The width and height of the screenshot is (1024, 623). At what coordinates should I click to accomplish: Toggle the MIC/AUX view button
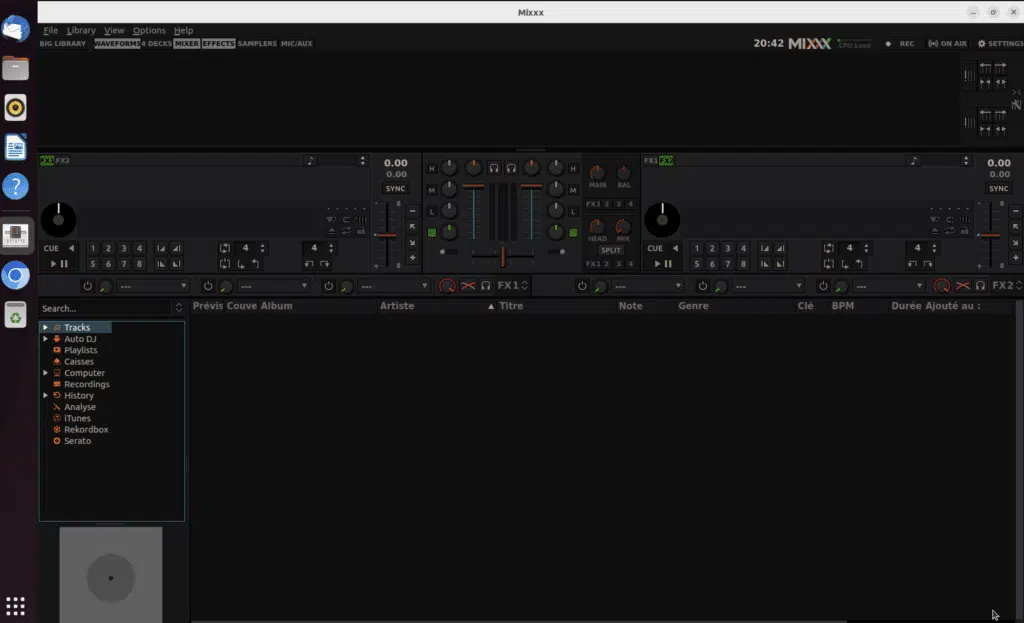[x=296, y=44]
